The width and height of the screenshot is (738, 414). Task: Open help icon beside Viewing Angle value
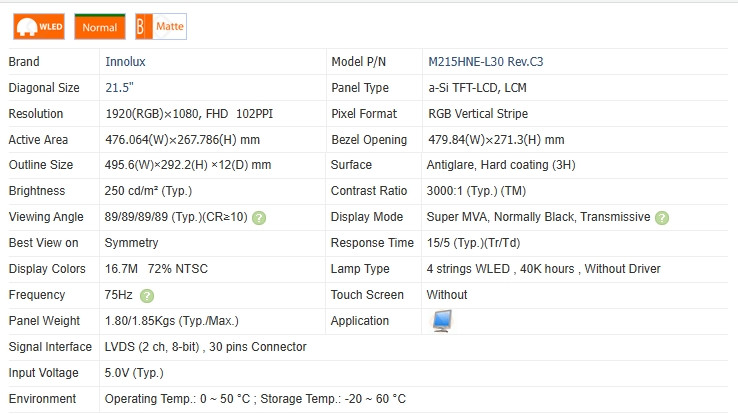click(259, 218)
